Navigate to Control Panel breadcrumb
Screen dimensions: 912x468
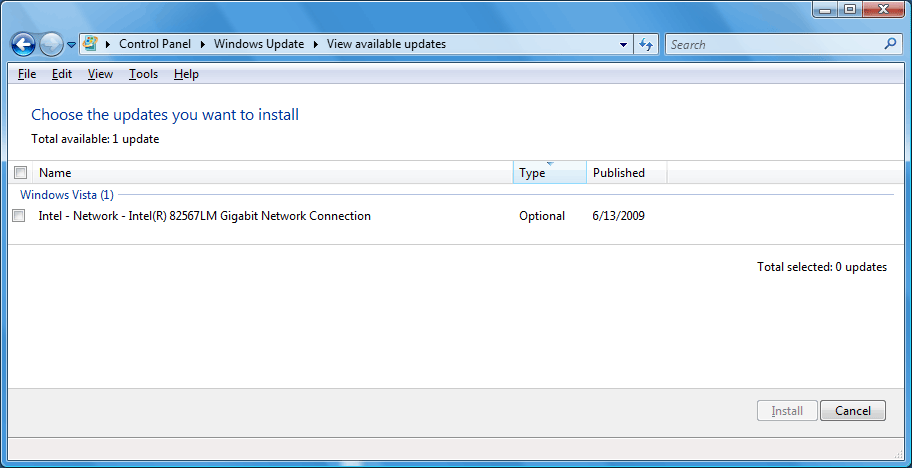point(155,44)
